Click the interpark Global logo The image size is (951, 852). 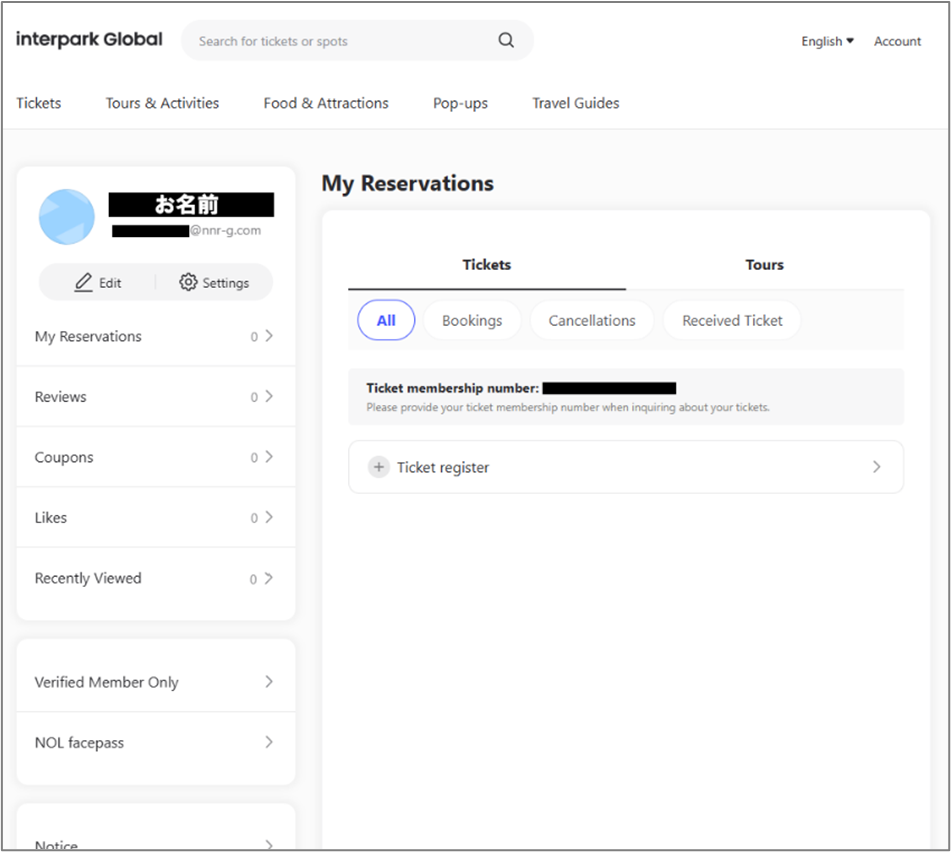(x=89, y=40)
